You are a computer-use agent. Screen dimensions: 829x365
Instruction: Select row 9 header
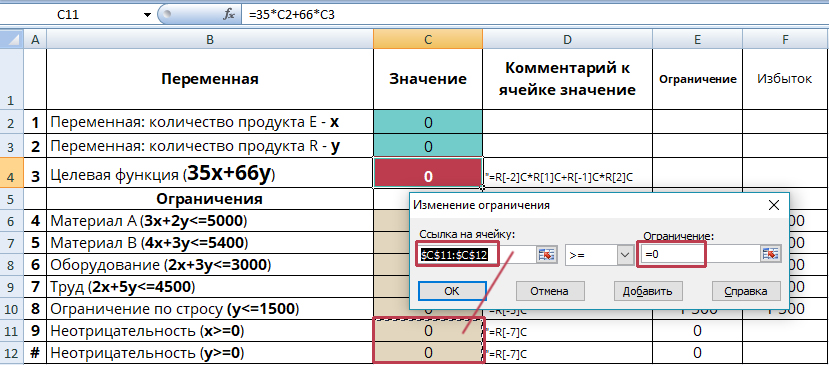tap(12, 287)
